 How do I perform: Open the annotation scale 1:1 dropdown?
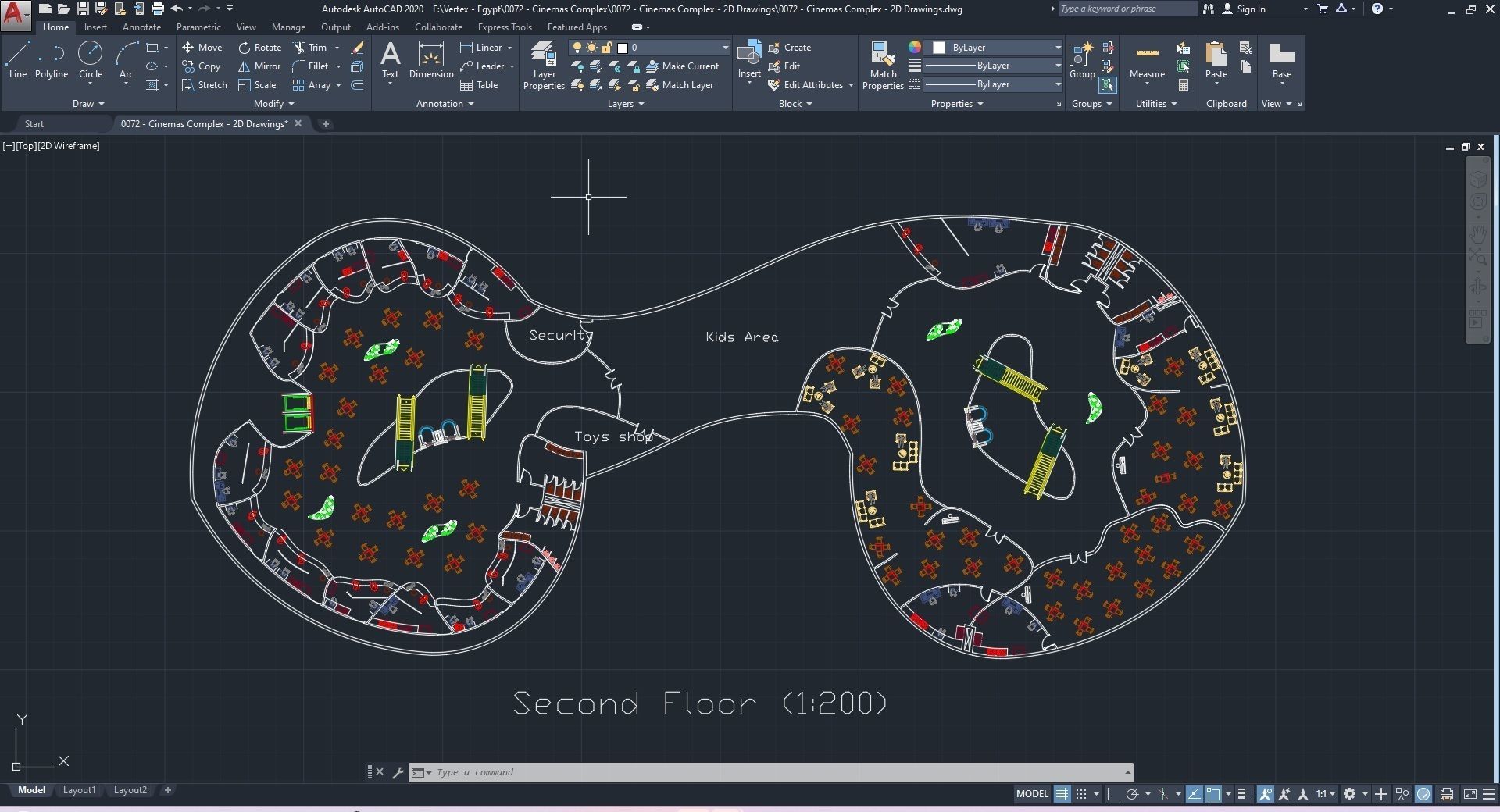click(1326, 794)
